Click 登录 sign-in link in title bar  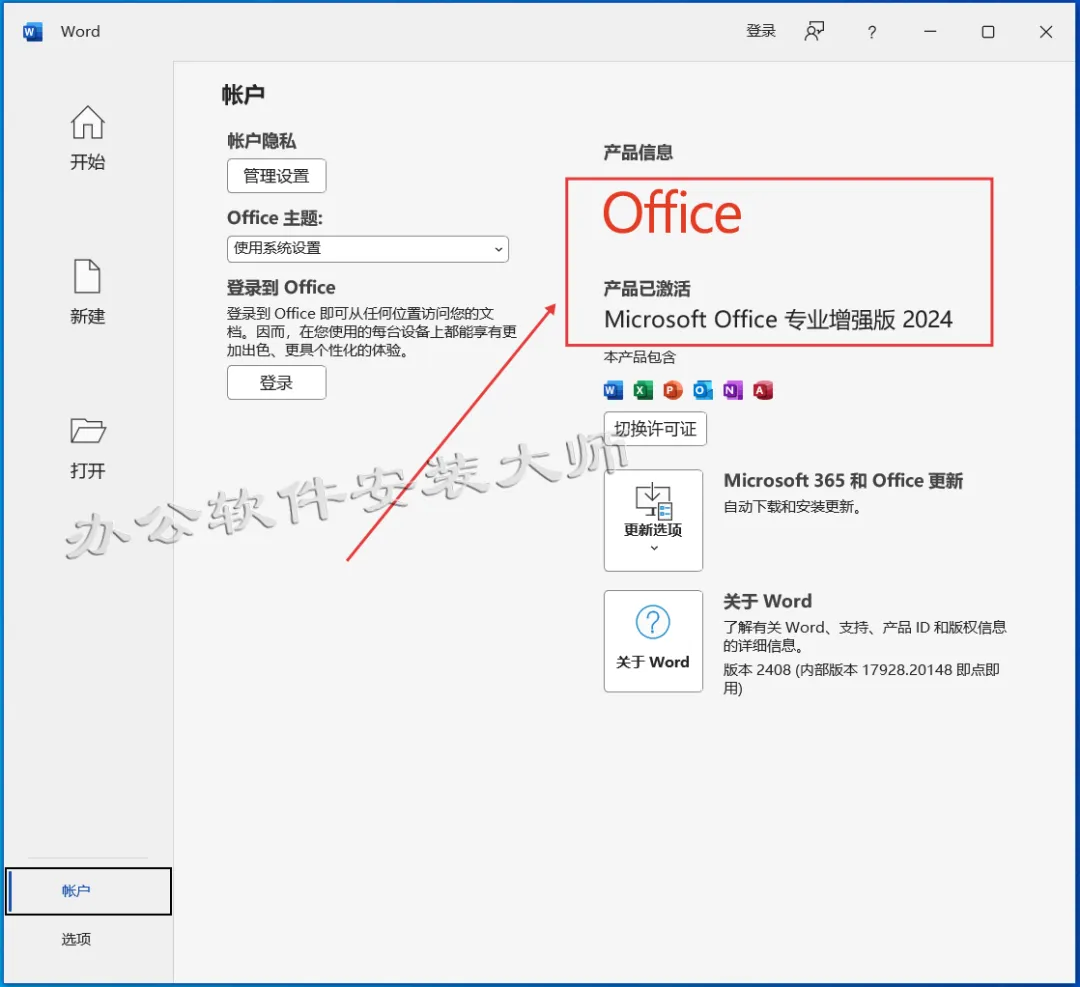(x=760, y=31)
